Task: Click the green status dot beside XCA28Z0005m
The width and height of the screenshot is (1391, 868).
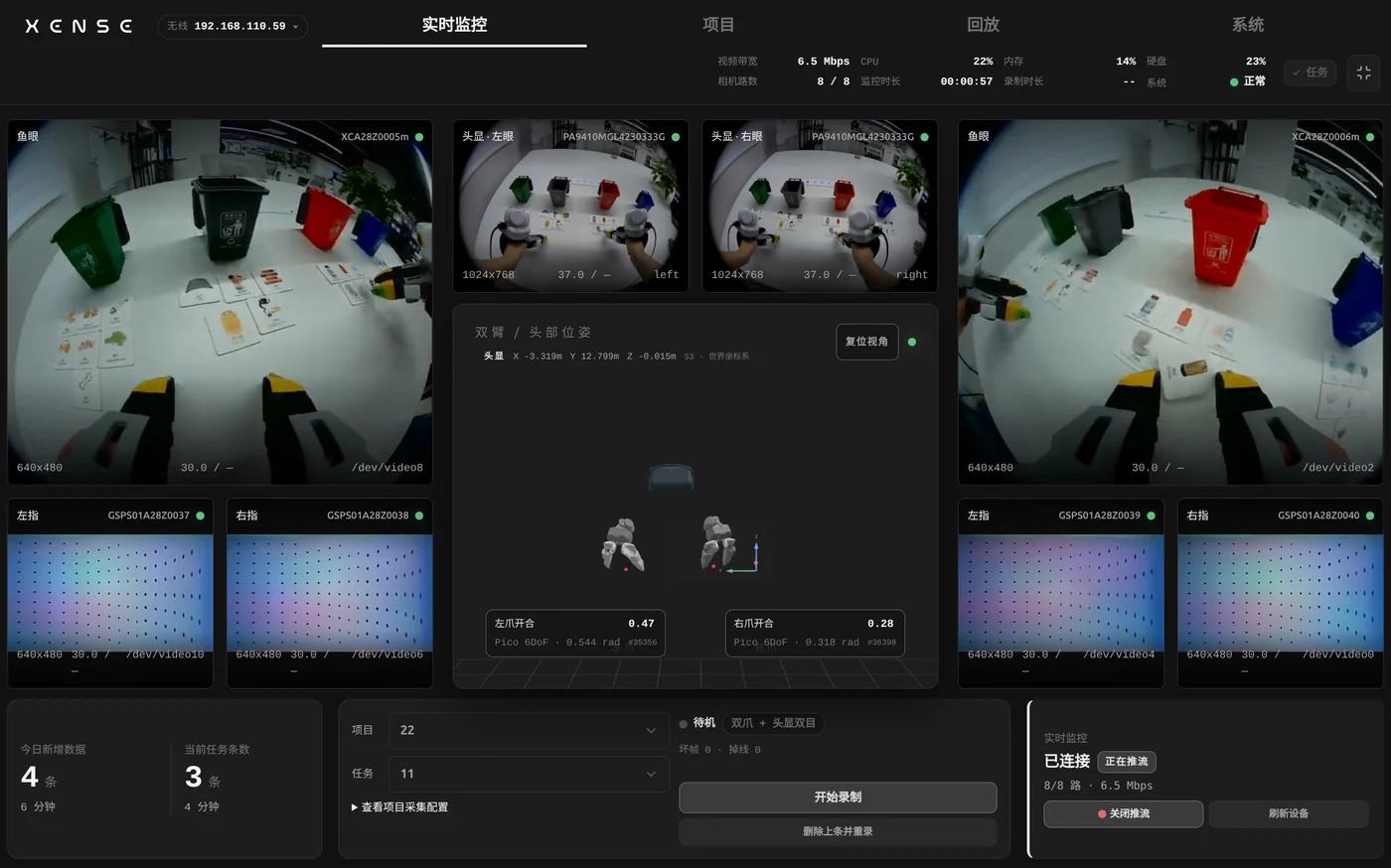Action: pyautogui.click(x=419, y=137)
